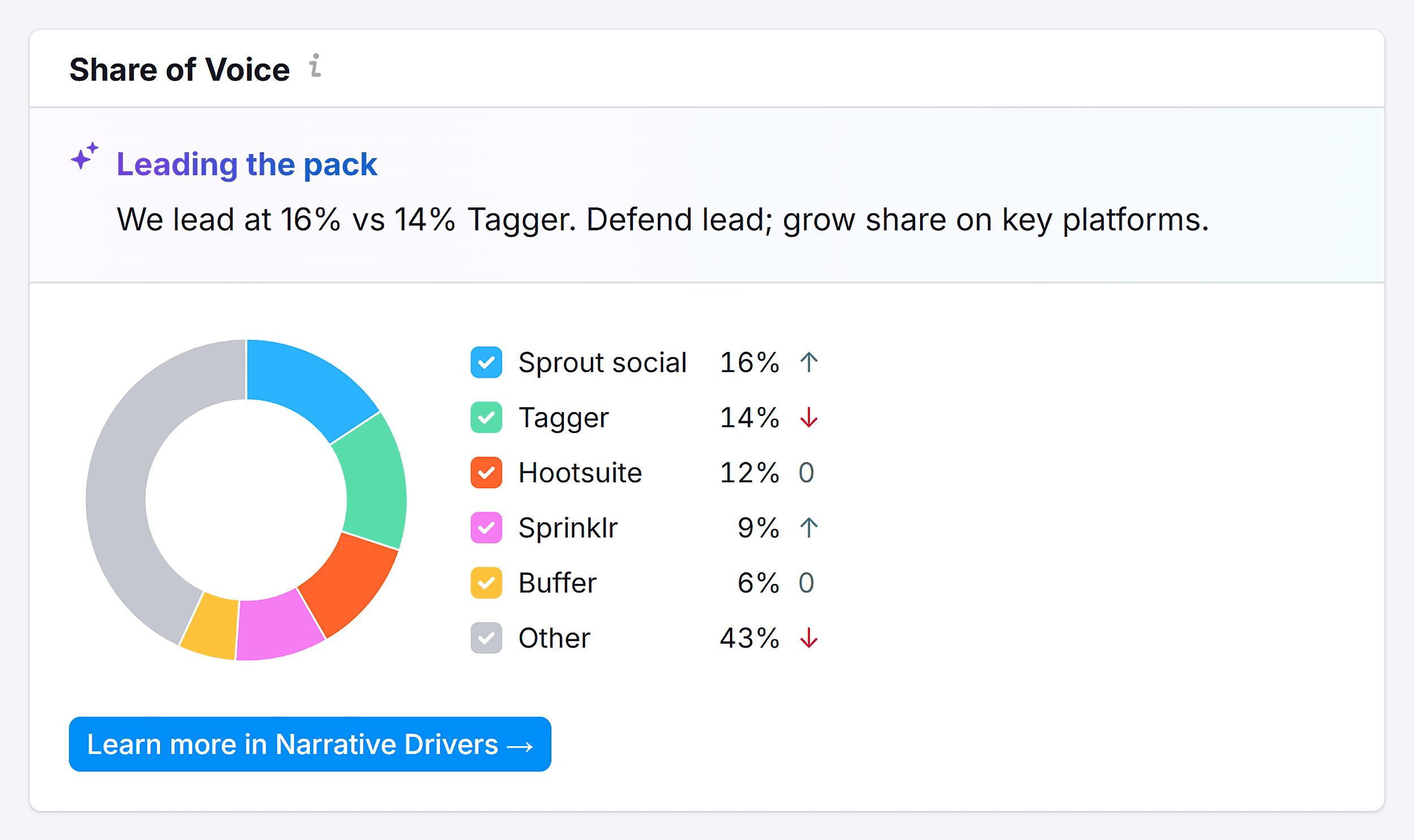
Task: Click the Leading the pack heading
Action: (x=247, y=164)
